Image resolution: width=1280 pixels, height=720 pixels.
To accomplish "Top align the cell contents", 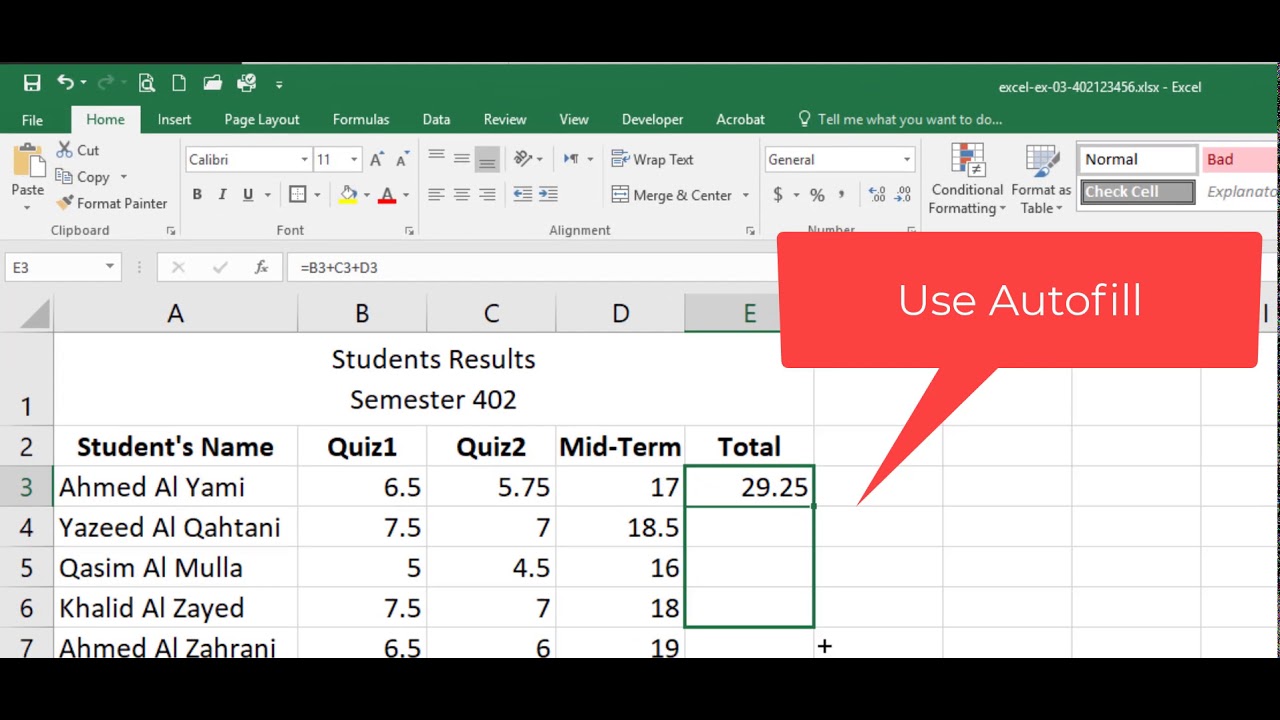I will pos(436,158).
